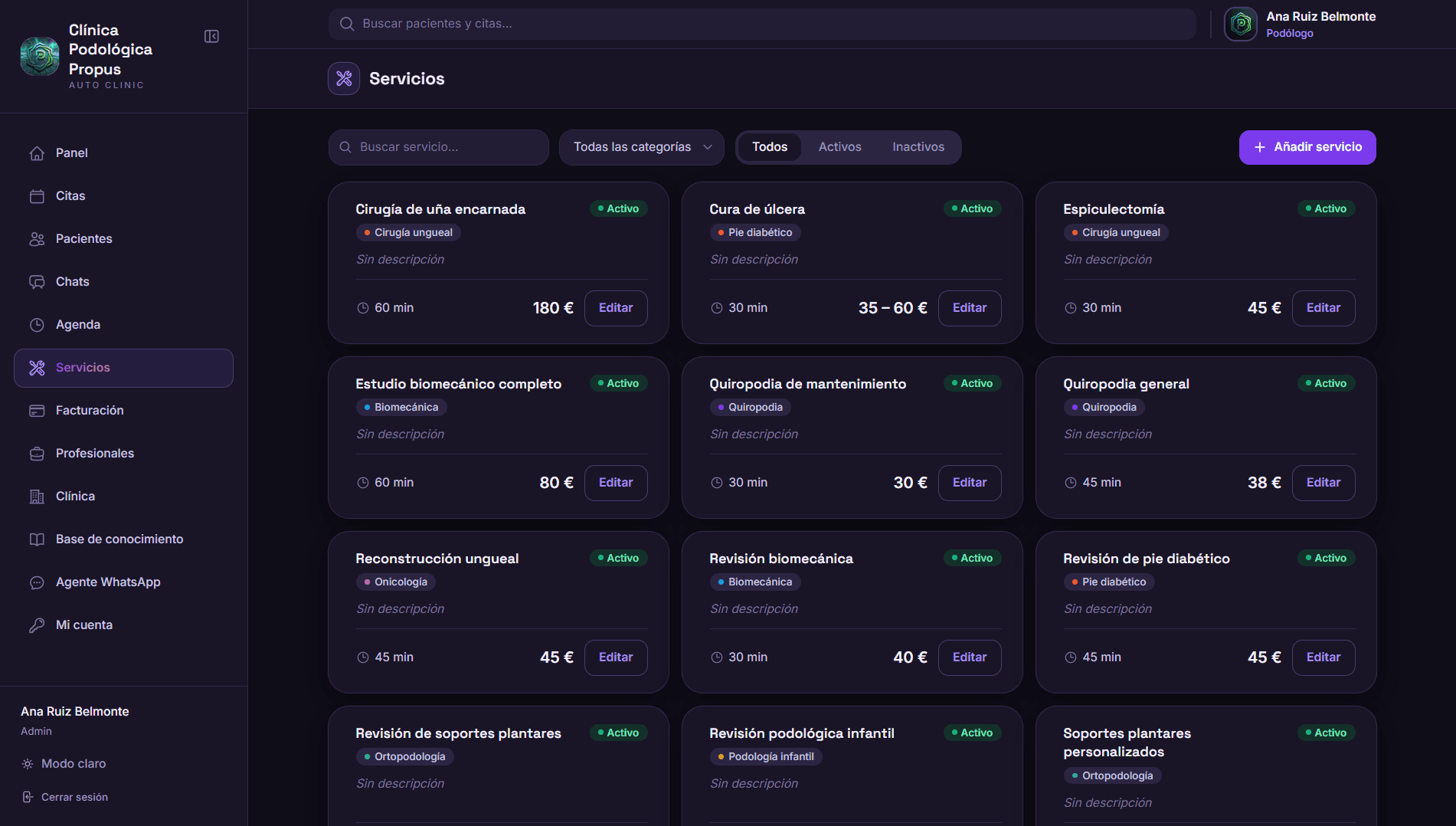Click Activo badge on Espiculectomía card
The image size is (1456, 826).
tap(1326, 208)
